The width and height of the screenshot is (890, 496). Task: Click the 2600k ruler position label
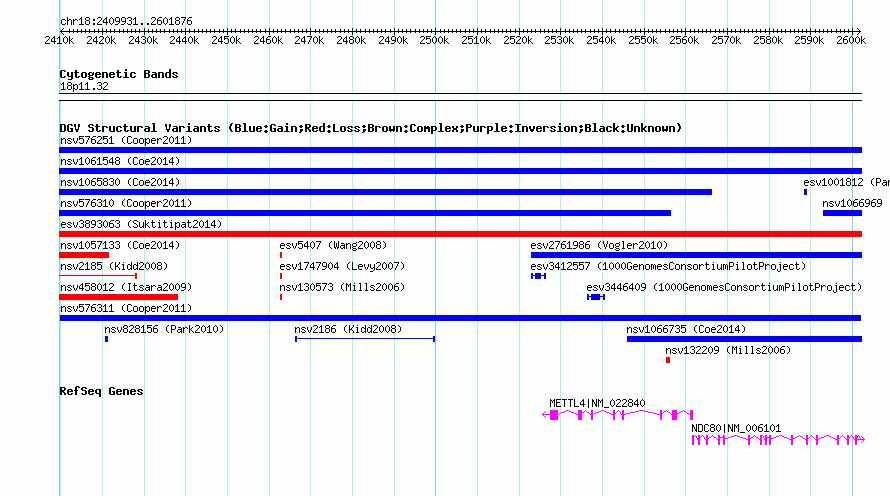click(851, 40)
